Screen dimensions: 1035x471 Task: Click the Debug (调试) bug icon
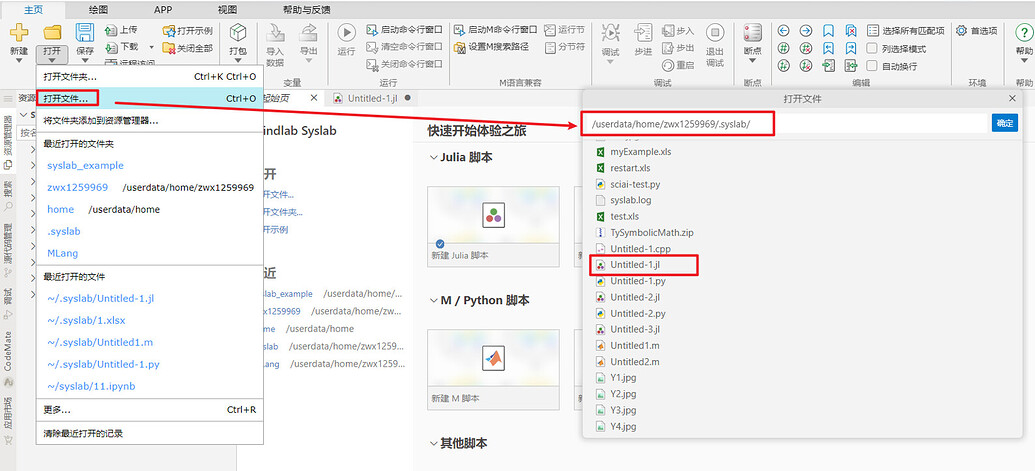point(611,32)
